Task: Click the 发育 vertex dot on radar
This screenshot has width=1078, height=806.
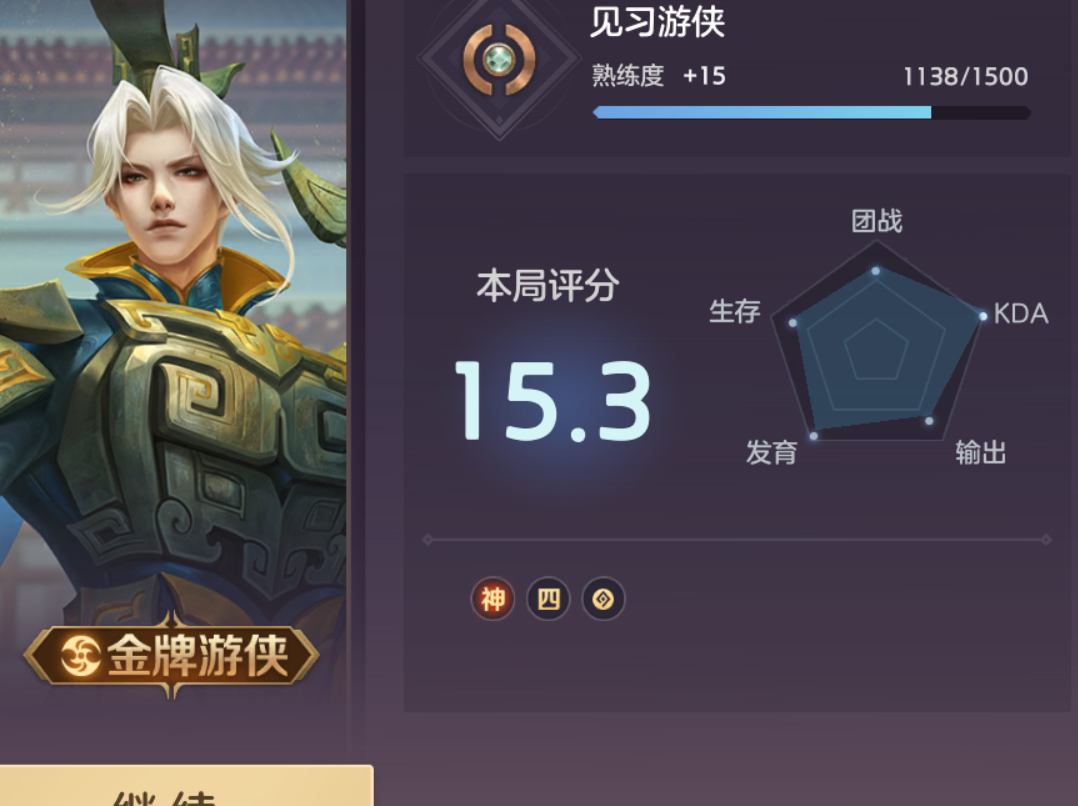Action: coord(814,435)
